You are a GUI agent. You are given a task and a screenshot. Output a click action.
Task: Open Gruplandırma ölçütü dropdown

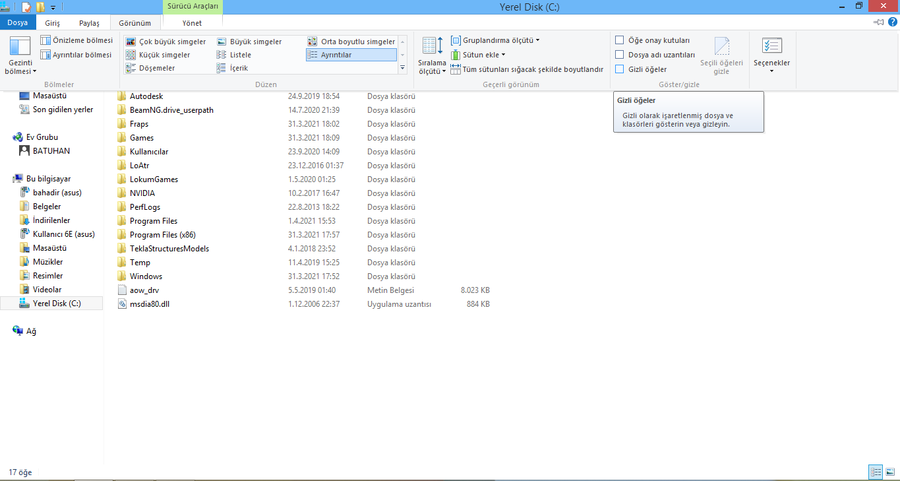coord(495,41)
